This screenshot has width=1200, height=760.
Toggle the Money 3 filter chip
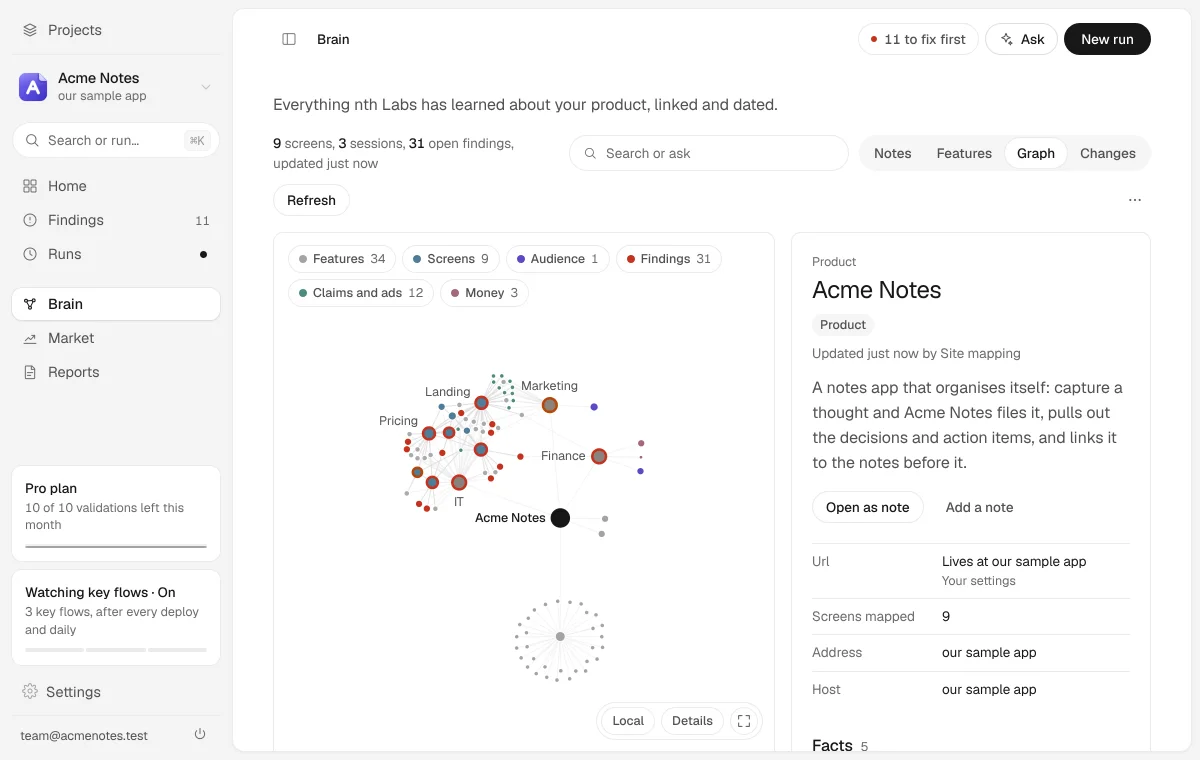(x=485, y=293)
